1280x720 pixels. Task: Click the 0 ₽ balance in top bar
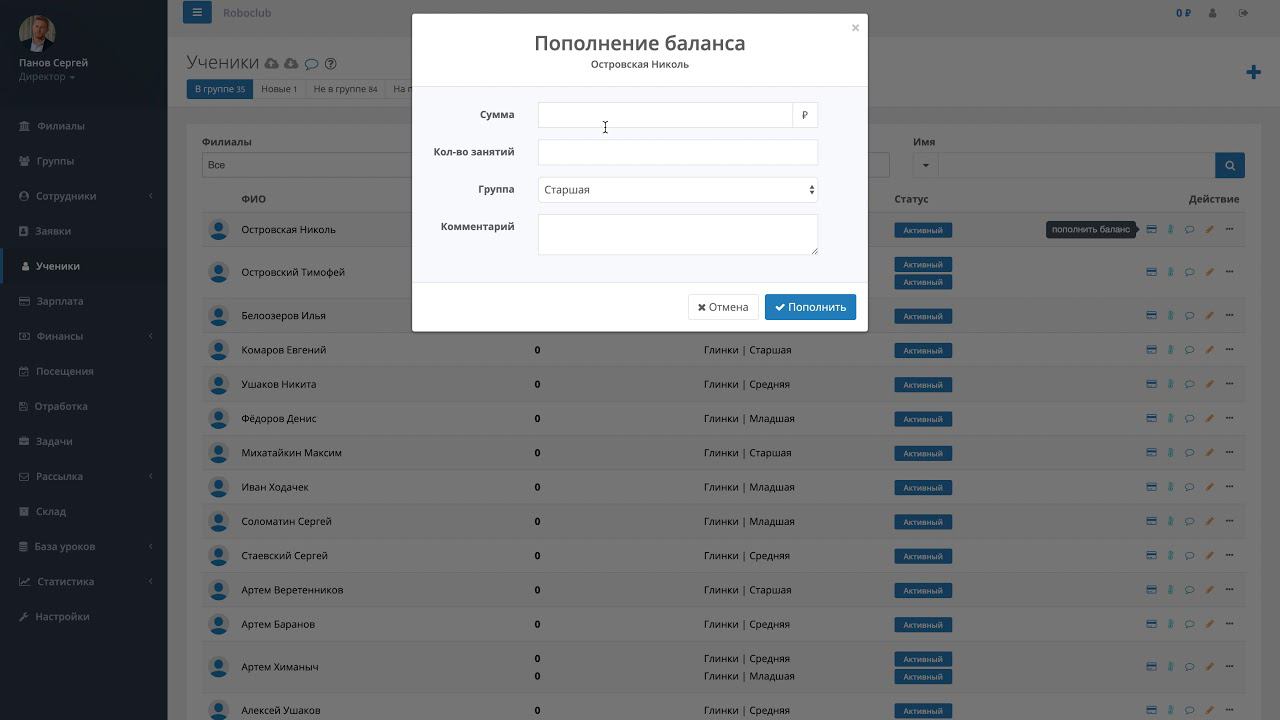[1183, 13]
